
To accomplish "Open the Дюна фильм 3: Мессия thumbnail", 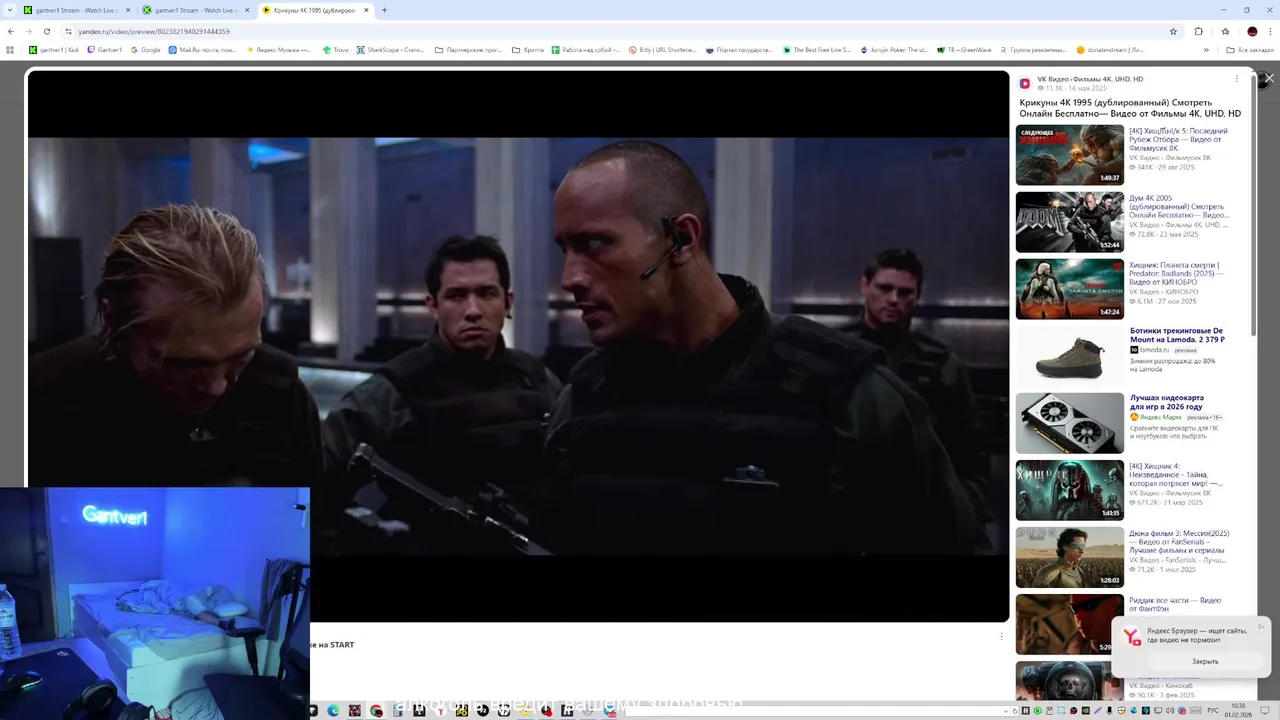I will (1070, 558).
